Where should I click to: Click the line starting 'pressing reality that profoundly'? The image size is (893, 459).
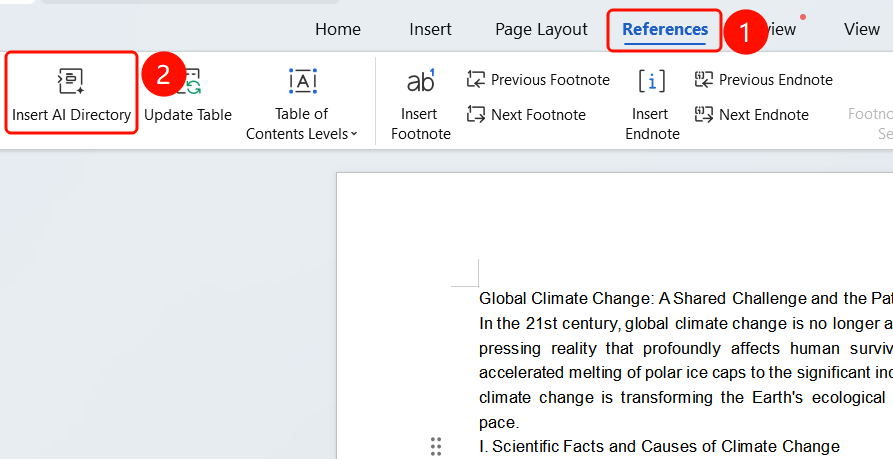pos(686,348)
